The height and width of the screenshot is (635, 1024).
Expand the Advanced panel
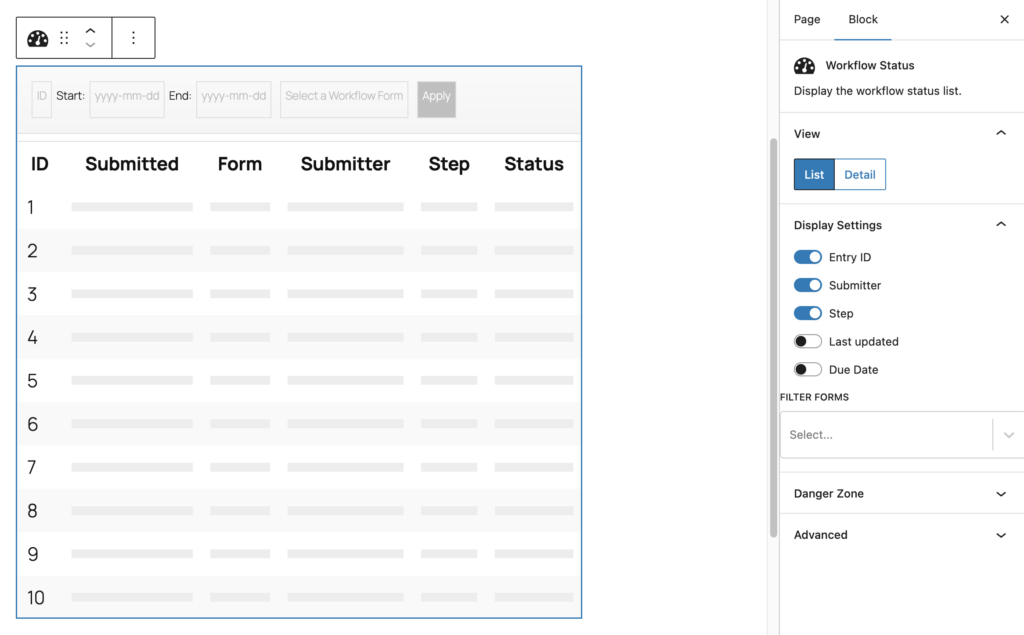click(x=901, y=534)
